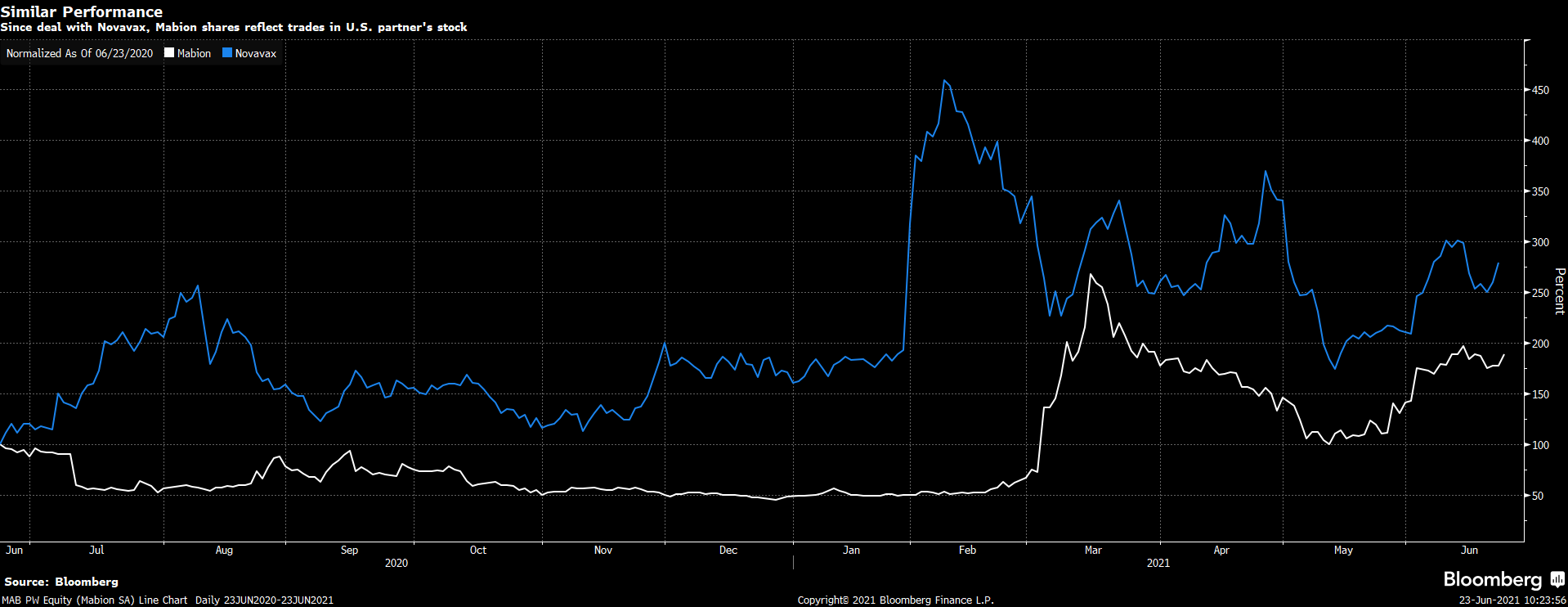1568x607 pixels.
Task: Click the white Mabion legend swatch
Action: click(x=169, y=53)
